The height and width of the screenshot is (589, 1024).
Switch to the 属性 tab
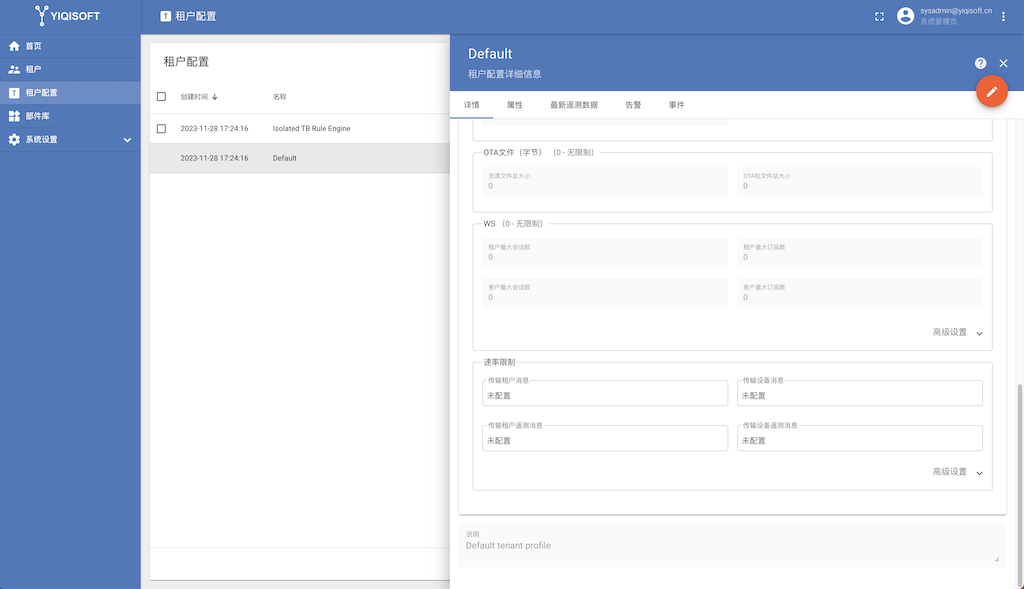click(x=514, y=105)
